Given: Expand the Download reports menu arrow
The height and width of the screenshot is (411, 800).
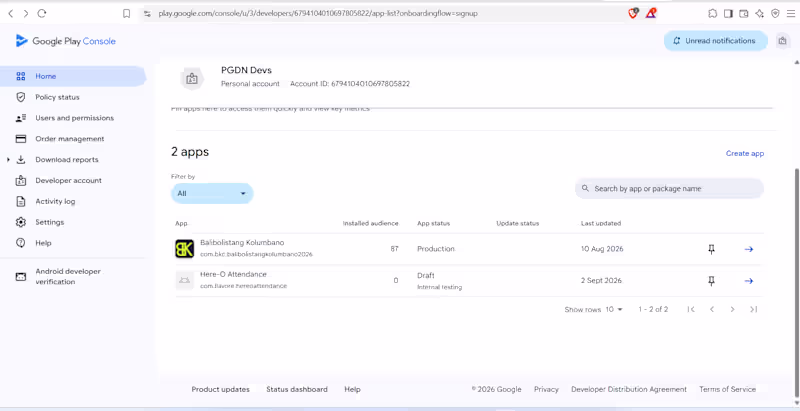Looking at the screenshot, I should tap(8, 160).
